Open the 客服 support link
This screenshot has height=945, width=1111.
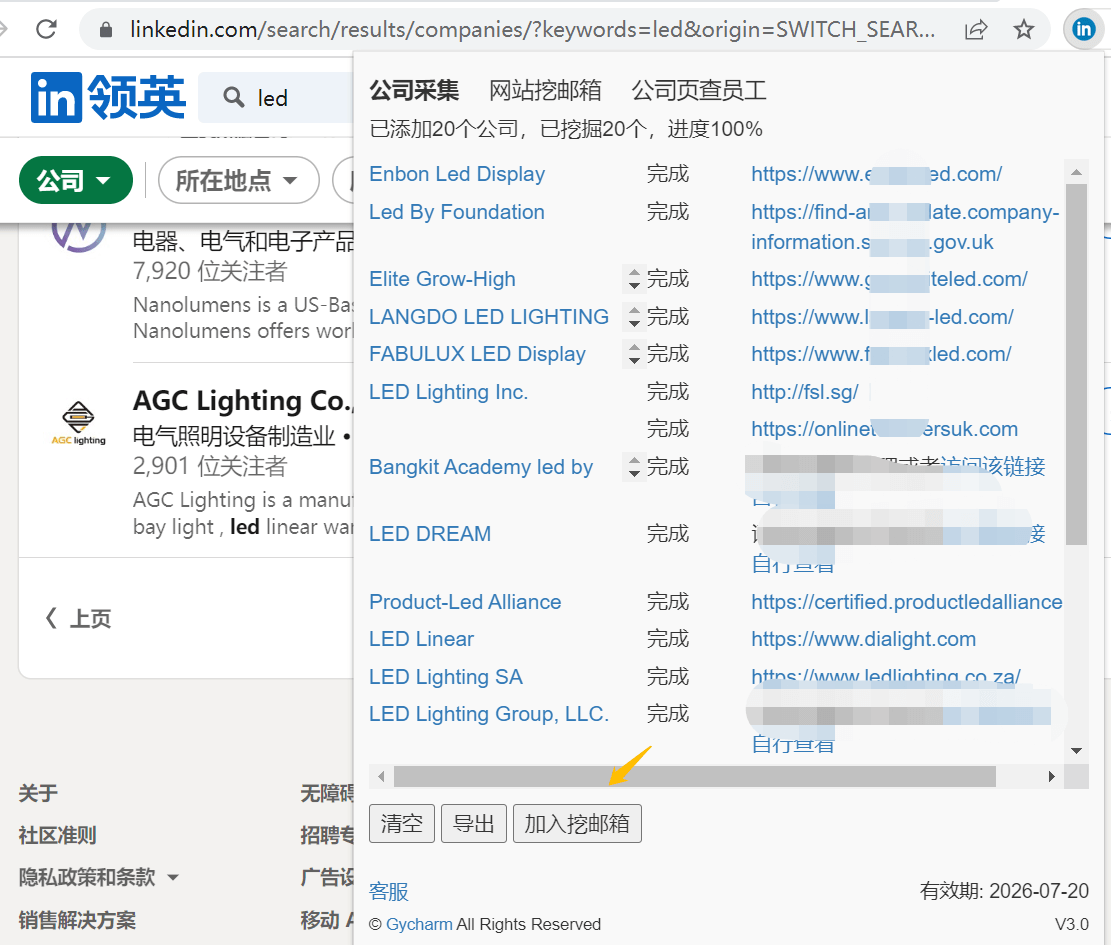389,891
